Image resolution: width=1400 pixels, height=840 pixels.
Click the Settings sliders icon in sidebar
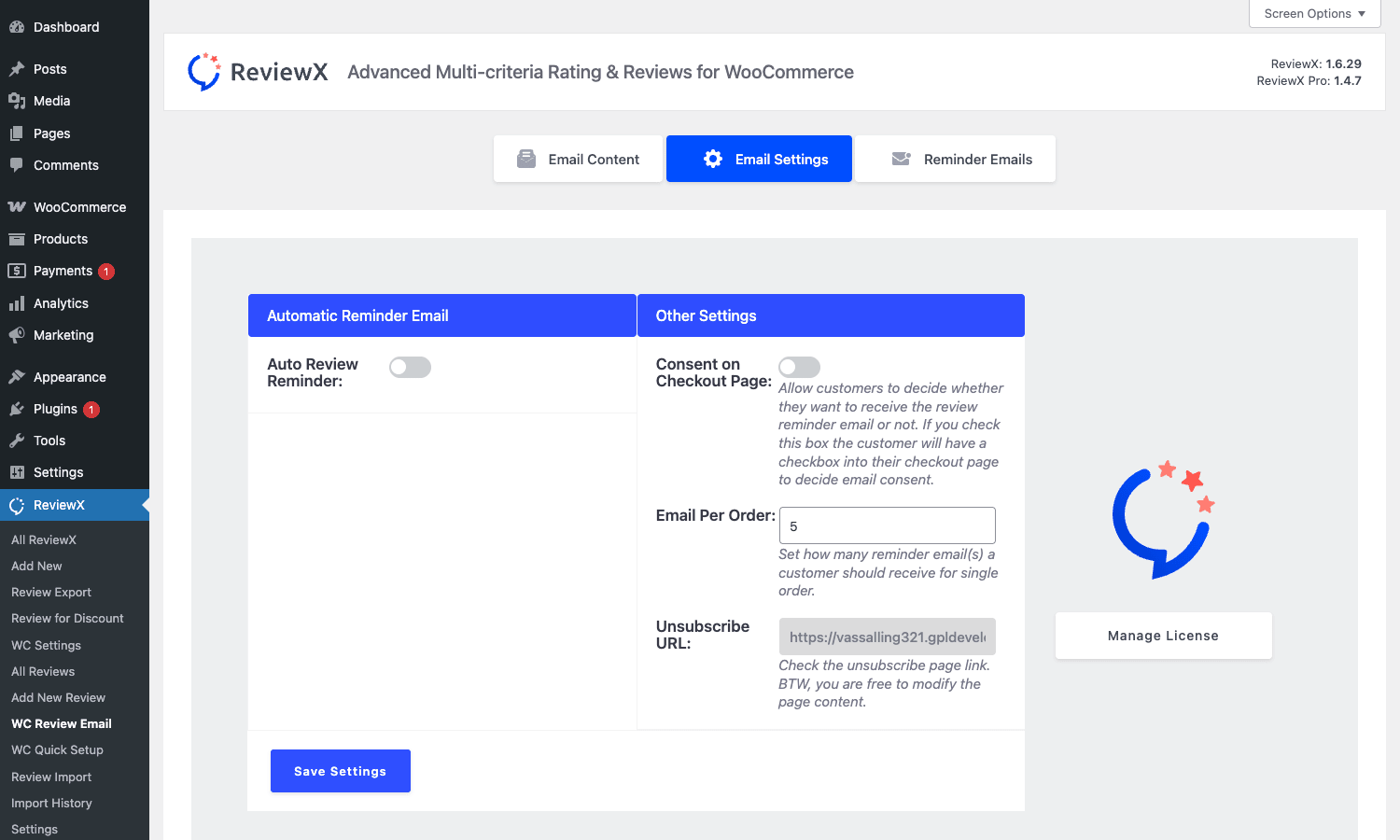(x=17, y=472)
